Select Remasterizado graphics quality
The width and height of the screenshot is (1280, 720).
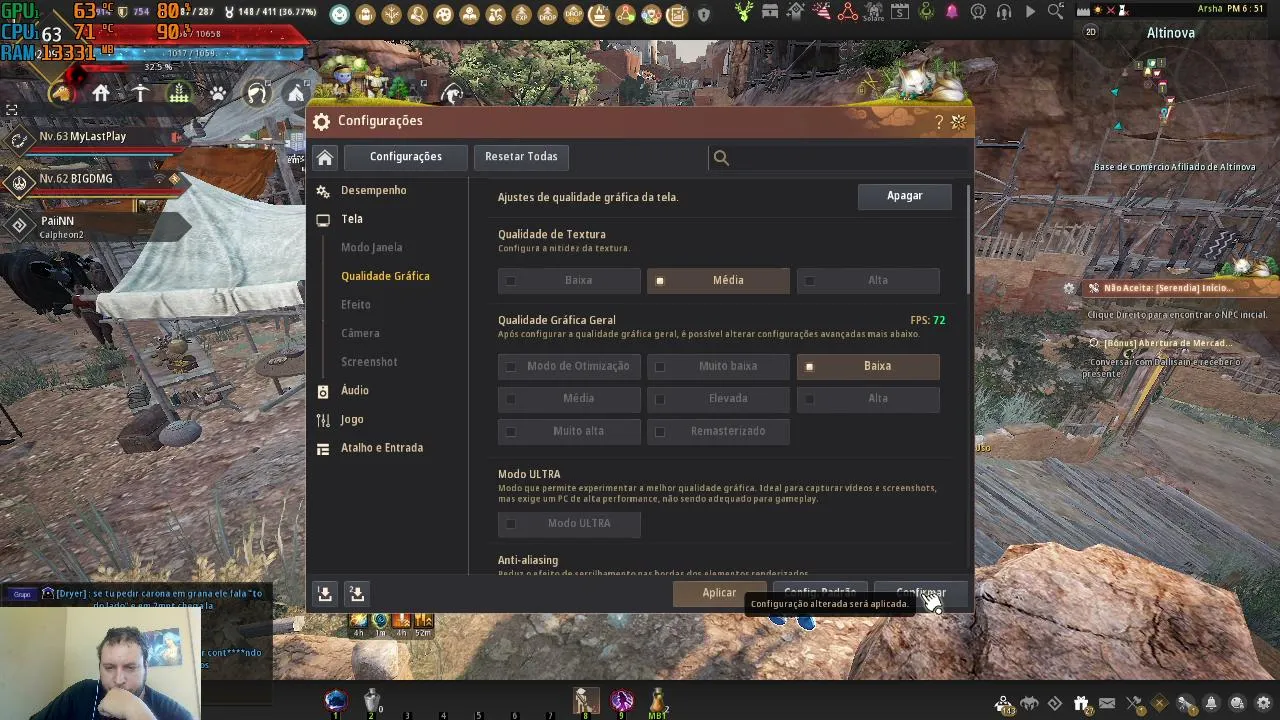click(x=718, y=431)
